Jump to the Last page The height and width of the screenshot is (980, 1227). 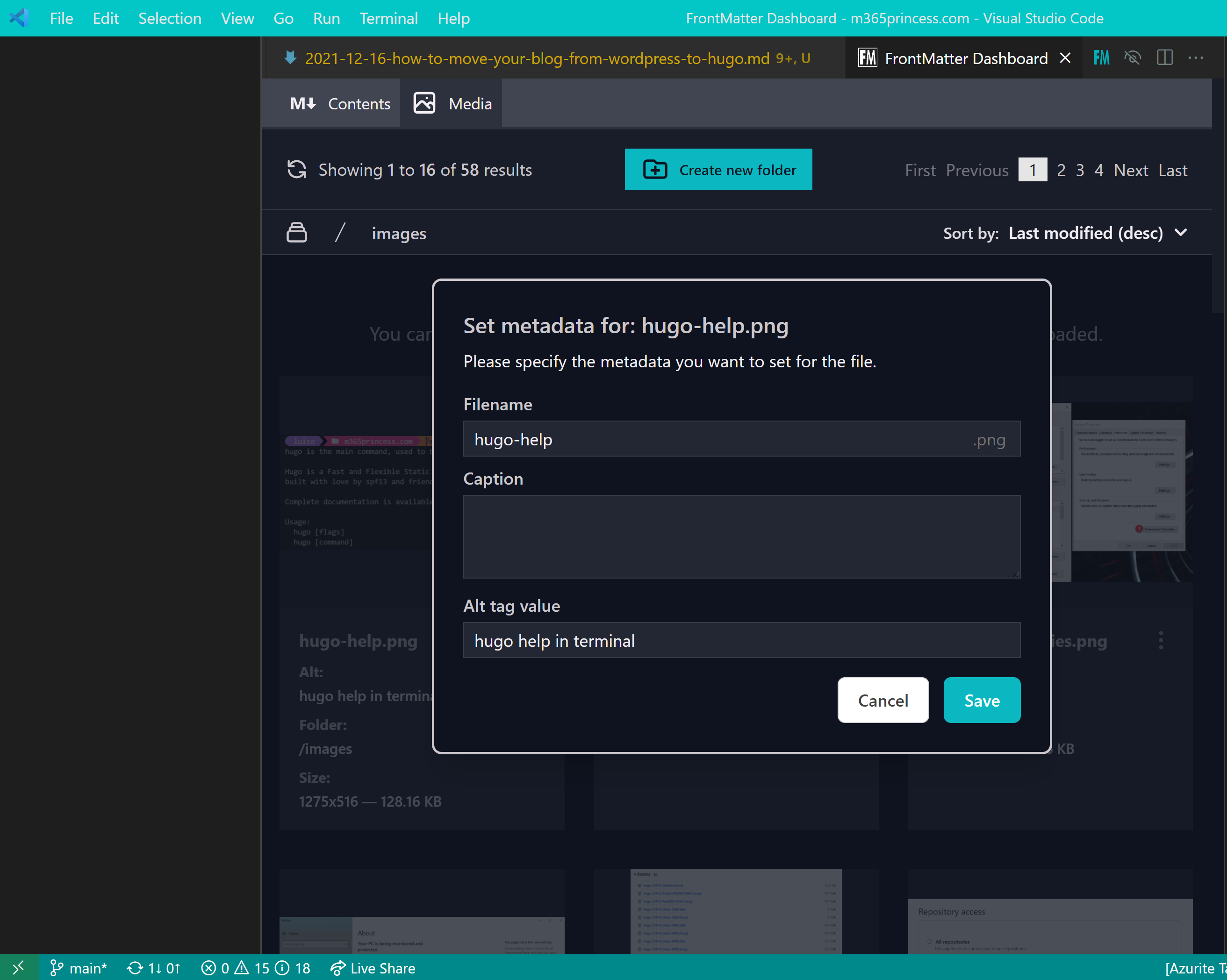click(1173, 170)
